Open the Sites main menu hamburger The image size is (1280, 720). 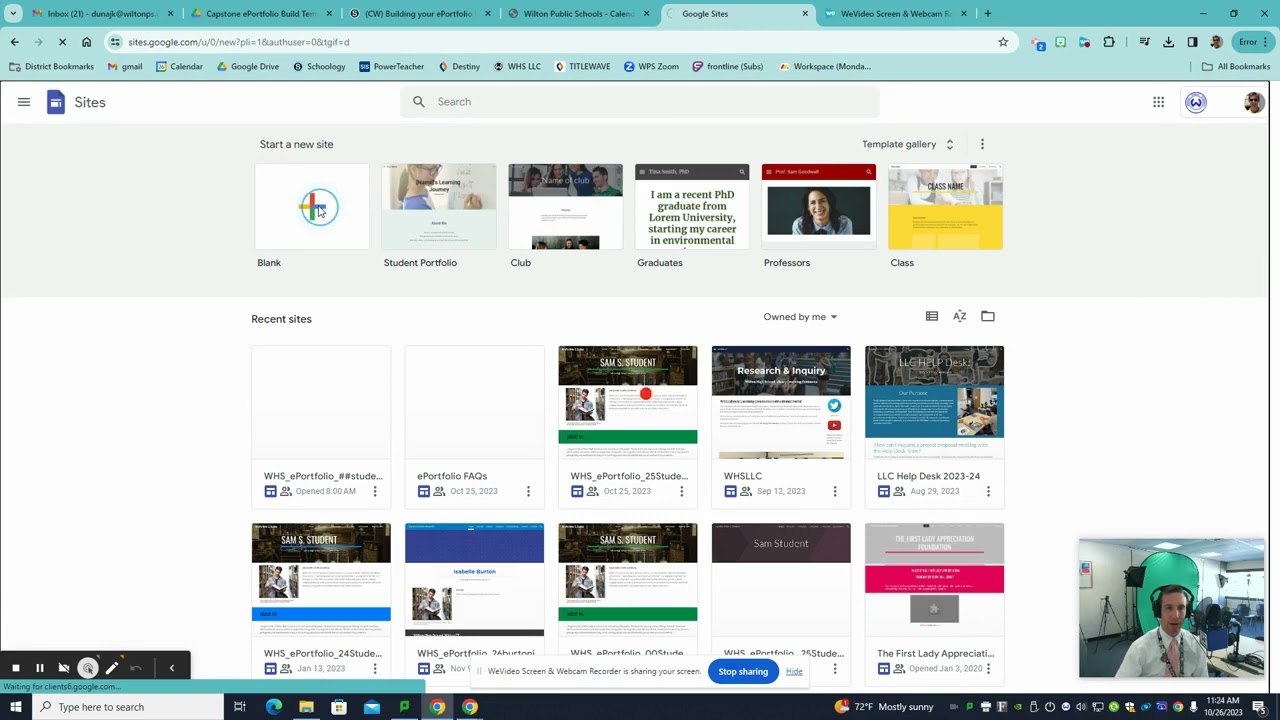click(24, 102)
